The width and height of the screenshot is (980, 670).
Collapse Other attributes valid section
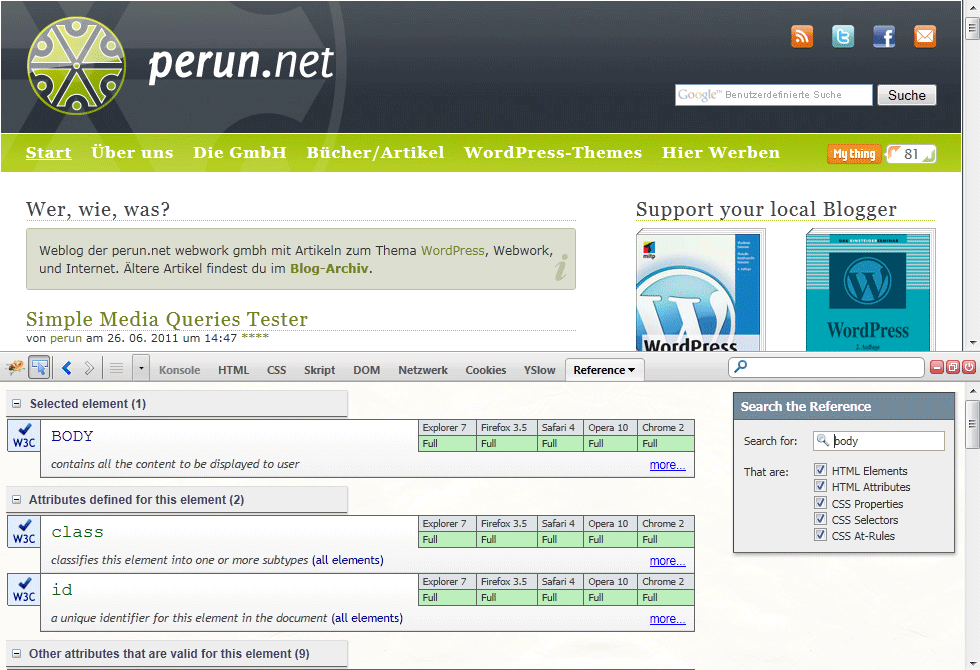point(17,653)
